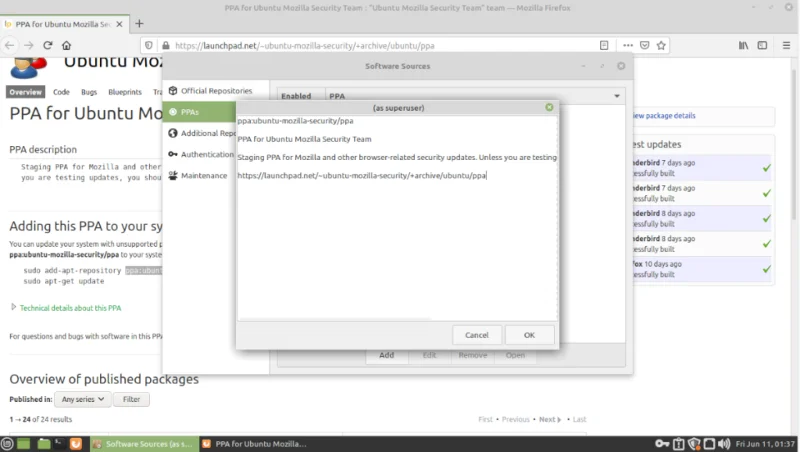Open Code tab on Launchpad page
The width and height of the screenshot is (800, 452).
tap(61, 92)
